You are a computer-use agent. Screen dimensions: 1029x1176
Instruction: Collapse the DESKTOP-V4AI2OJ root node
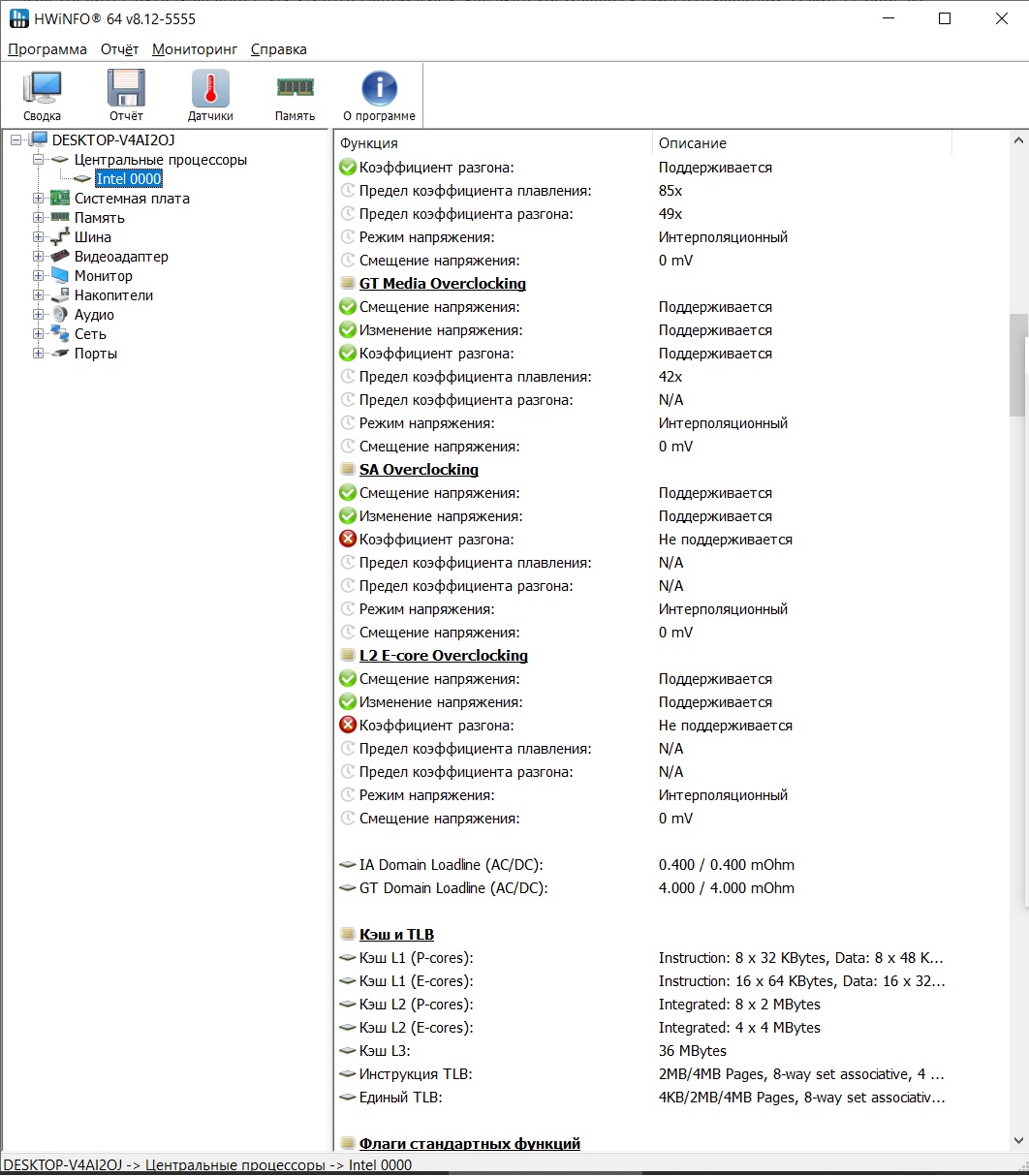16,140
